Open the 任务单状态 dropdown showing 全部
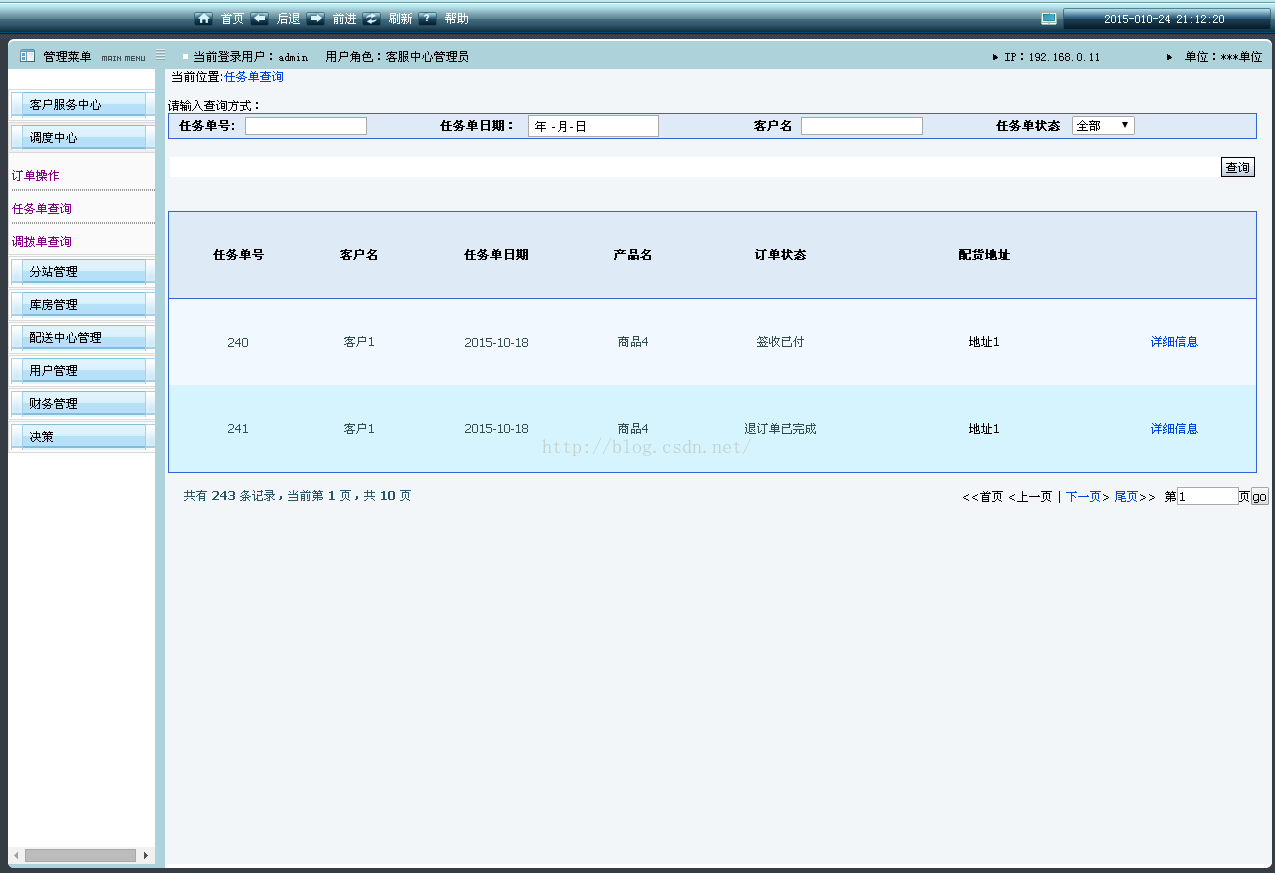Screen dimensions: 1275x873 (1103, 126)
